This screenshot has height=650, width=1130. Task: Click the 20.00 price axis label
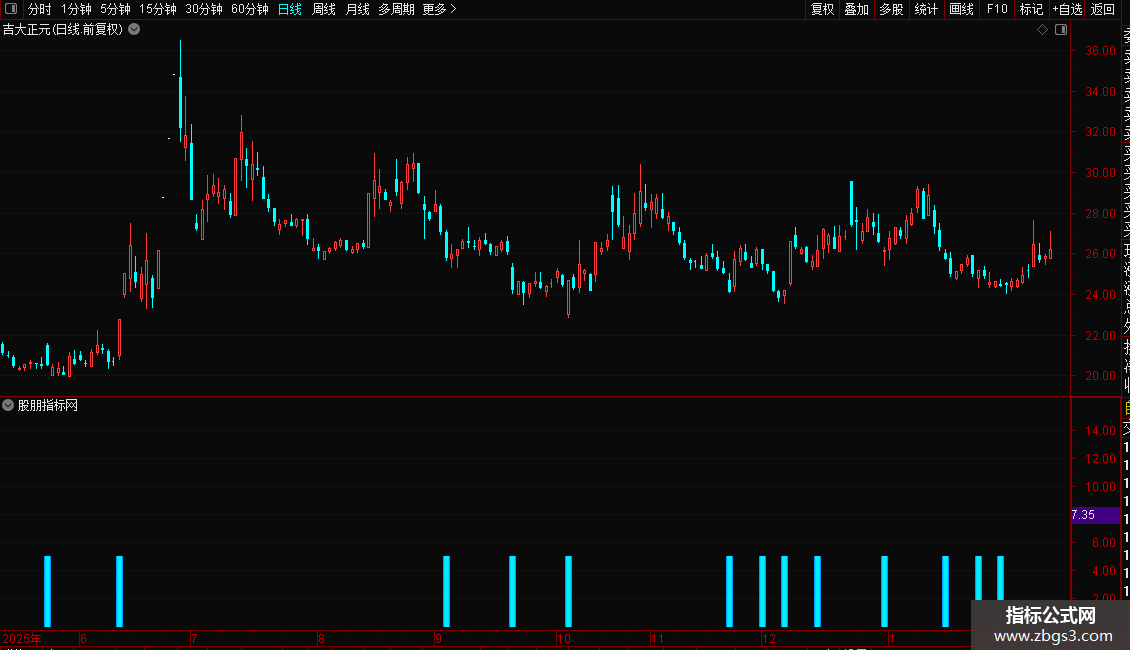pos(1100,375)
